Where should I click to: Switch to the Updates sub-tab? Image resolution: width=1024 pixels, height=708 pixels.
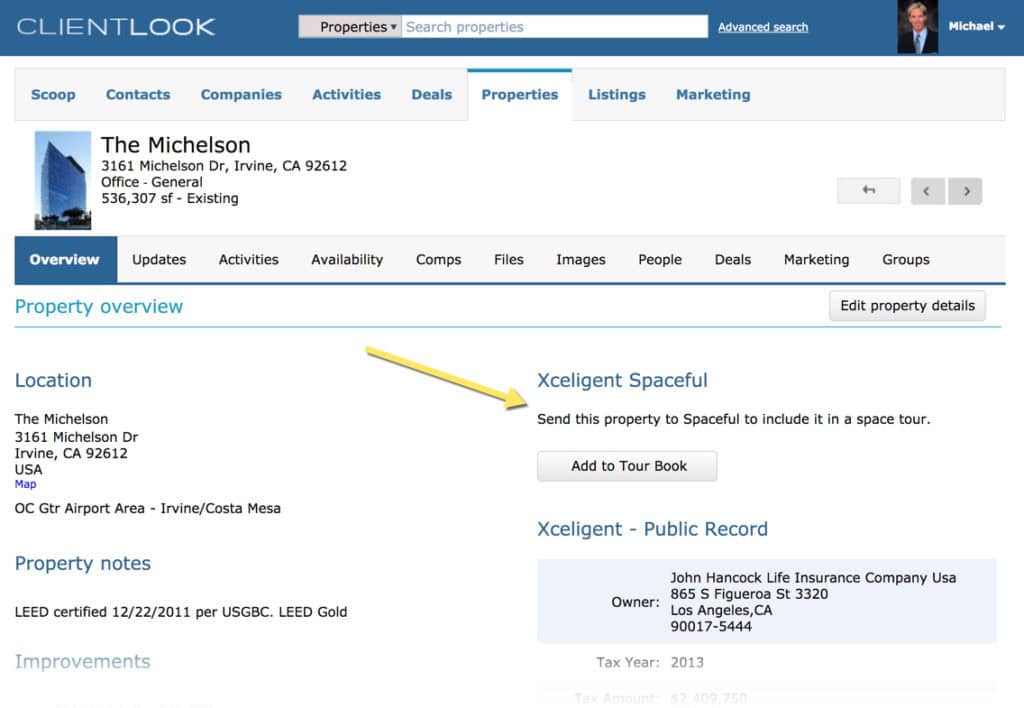point(159,259)
